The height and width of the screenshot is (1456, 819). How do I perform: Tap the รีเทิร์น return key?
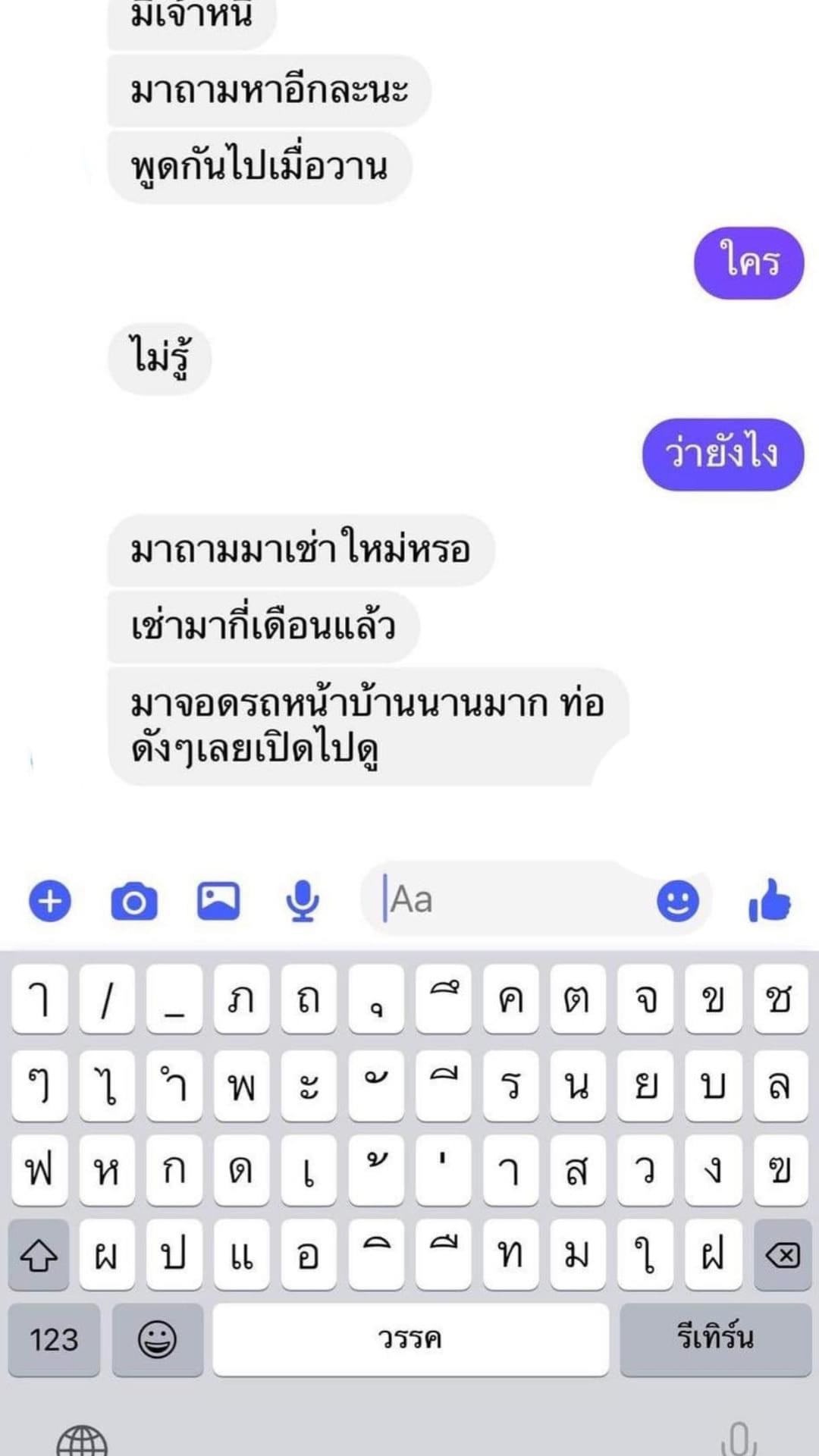tap(715, 1340)
